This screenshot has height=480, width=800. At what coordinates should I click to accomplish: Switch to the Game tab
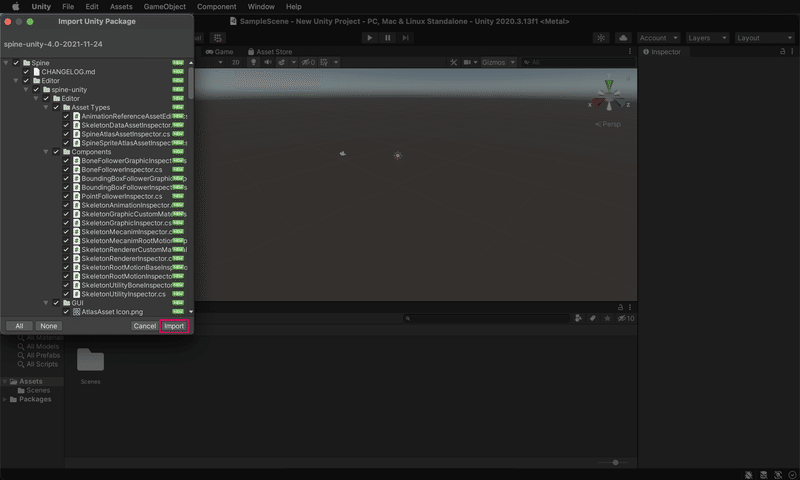pos(219,52)
